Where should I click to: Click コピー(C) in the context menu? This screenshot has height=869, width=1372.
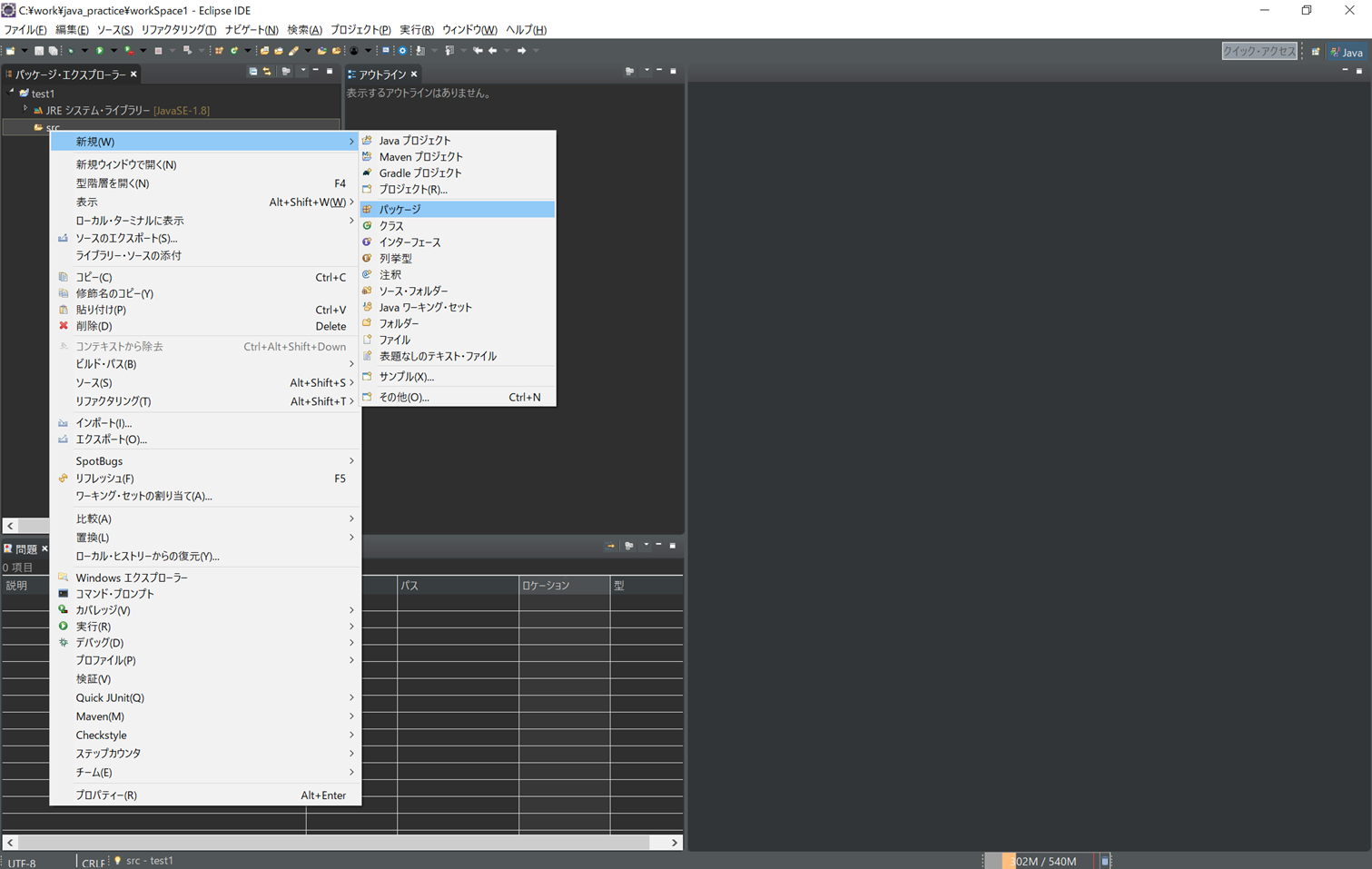pos(205,277)
